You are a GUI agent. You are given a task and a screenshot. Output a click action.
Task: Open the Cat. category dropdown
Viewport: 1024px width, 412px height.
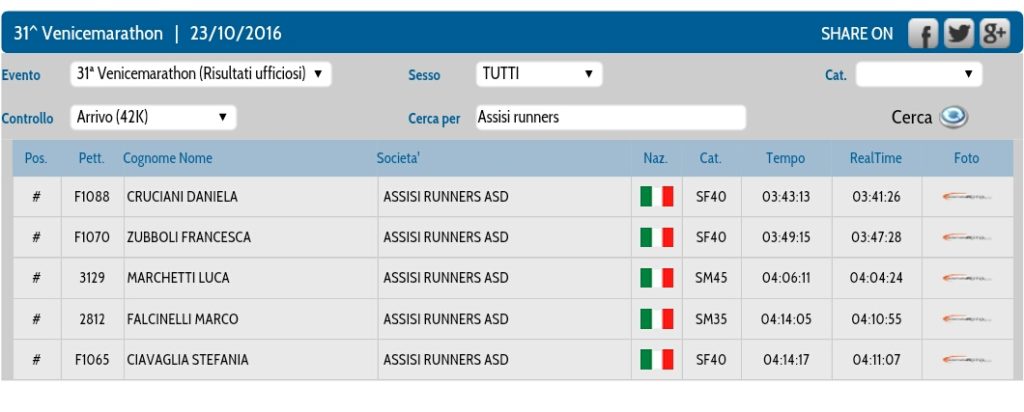(x=919, y=74)
